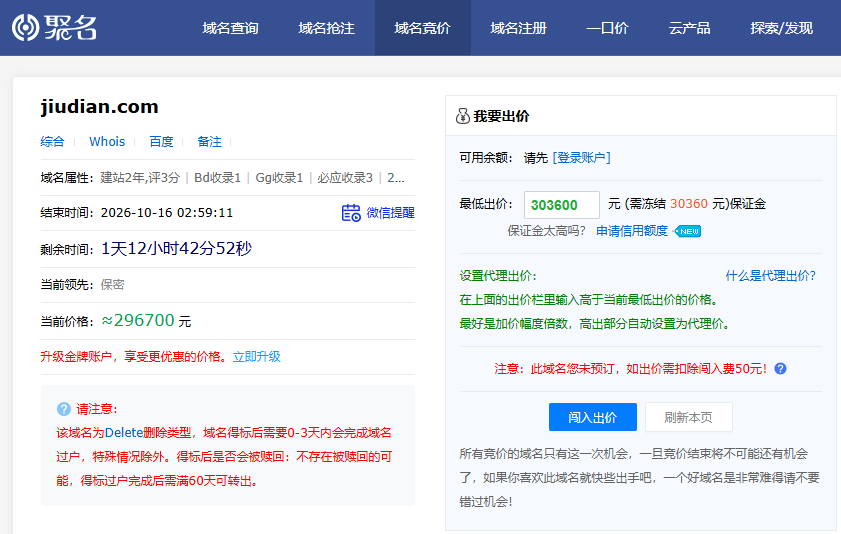Viewport: 841px width, 534px height.
Task: Open the 探索/发现 menu
Action: (781, 28)
